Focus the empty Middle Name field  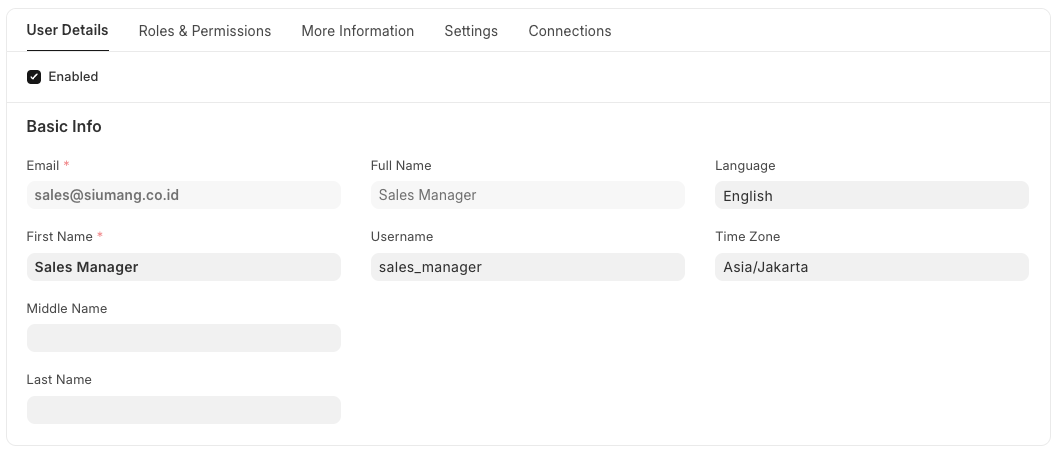pos(184,338)
